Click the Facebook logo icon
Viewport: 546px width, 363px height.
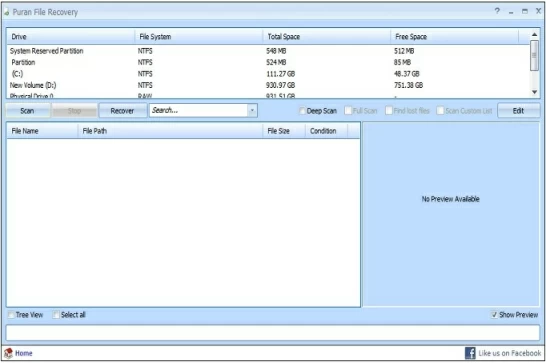click(x=470, y=353)
